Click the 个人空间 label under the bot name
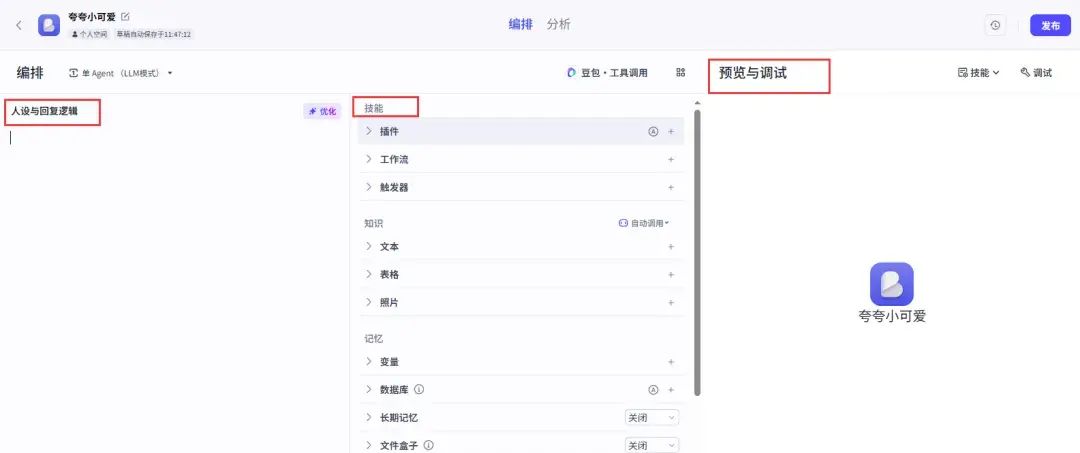This screenshot has width=1080, height=453. point(90,34)
